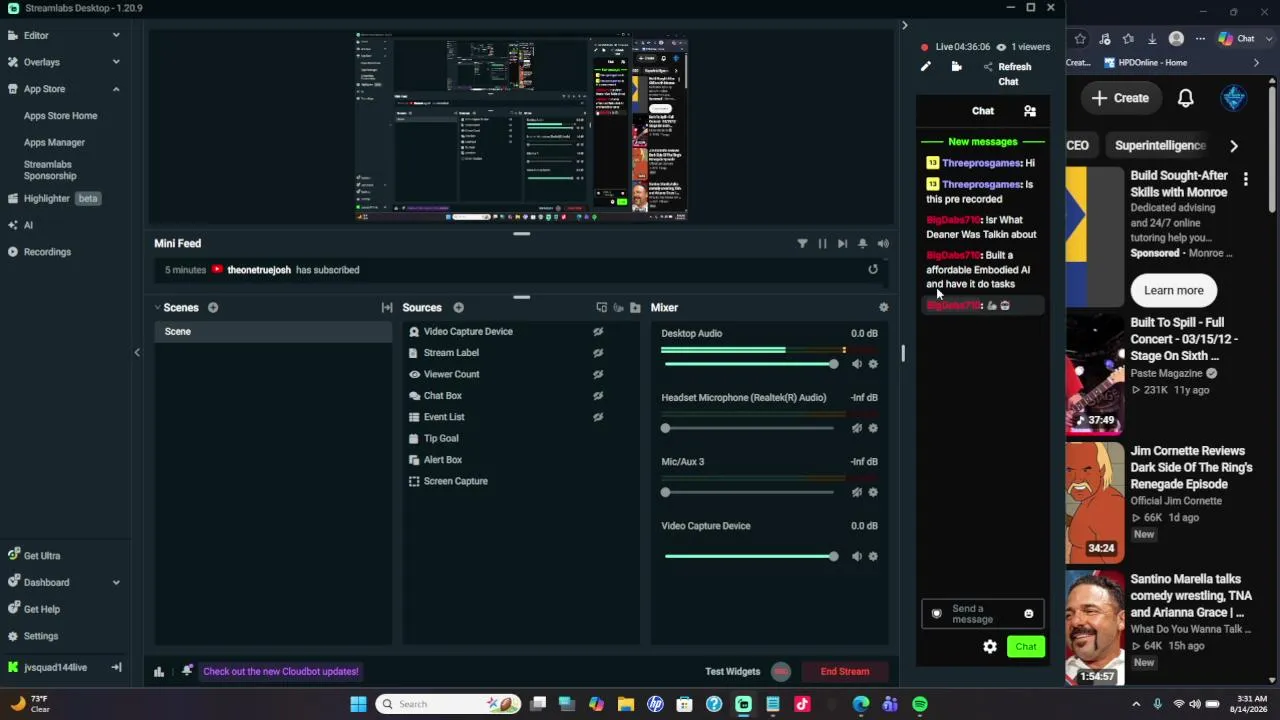Collapse the Scenes panel chevron
This screenshot has height=720, width=1280.
(157, 307)
